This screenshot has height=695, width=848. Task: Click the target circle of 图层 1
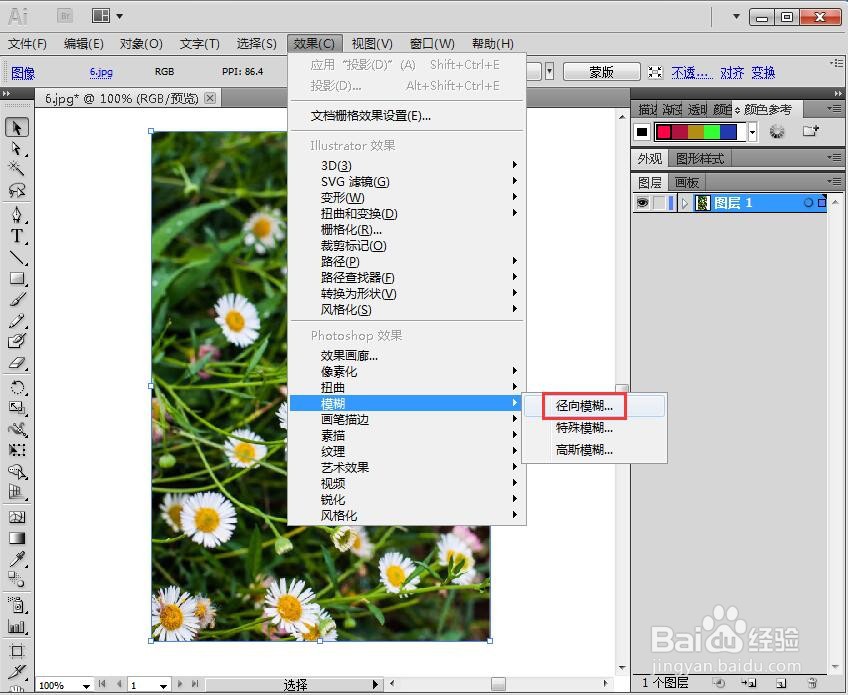pos(808,203)
